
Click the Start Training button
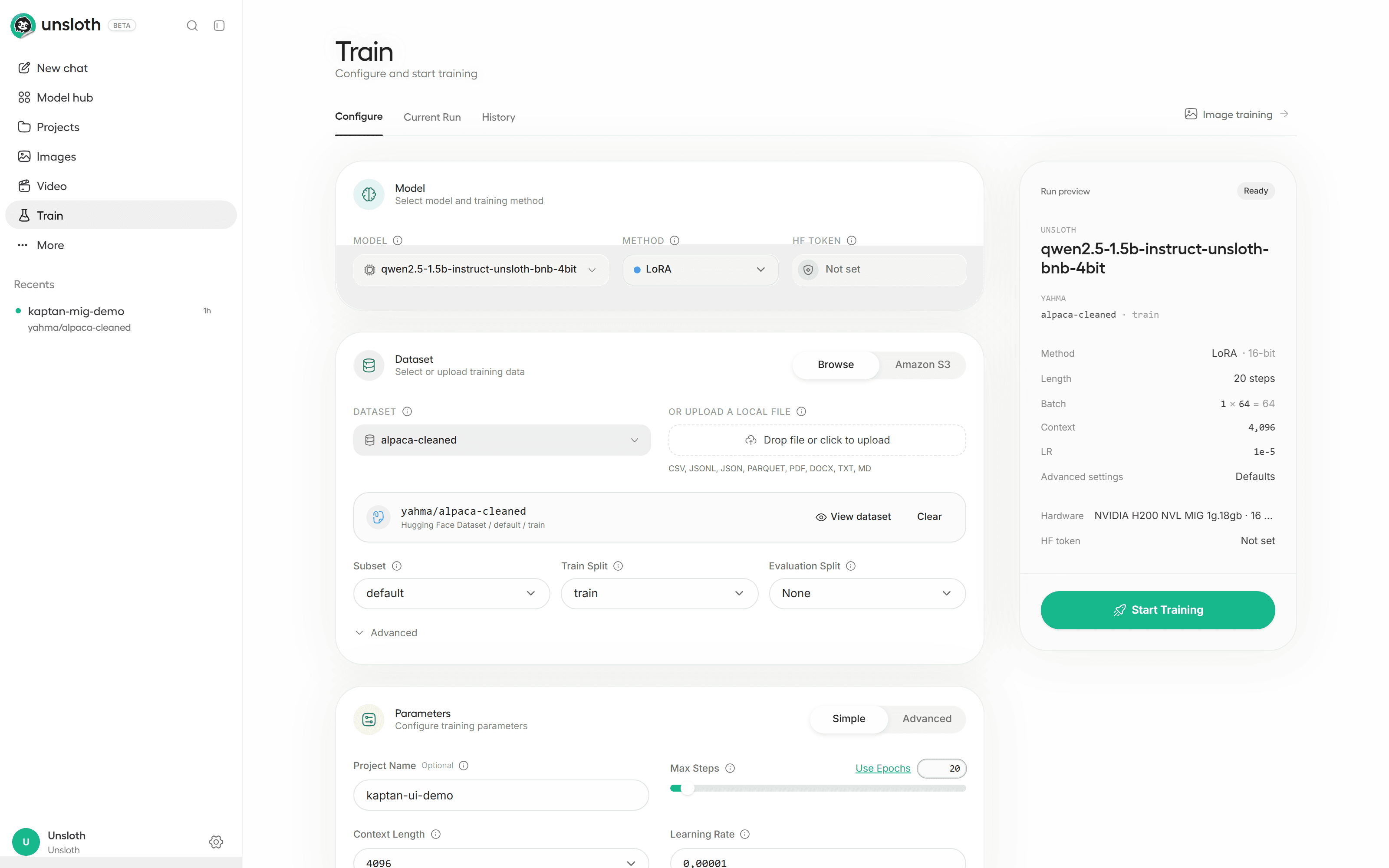1158,610
